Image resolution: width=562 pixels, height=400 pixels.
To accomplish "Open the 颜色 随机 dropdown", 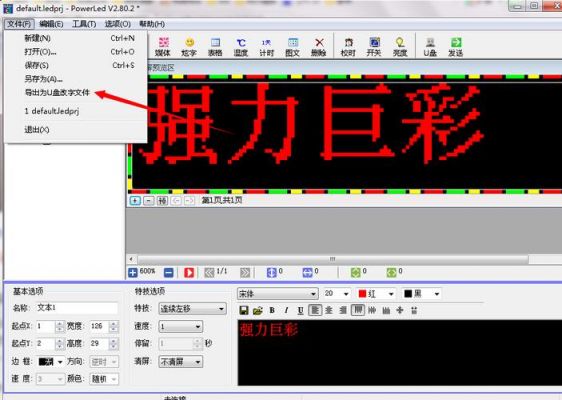I will tap(104, 379).
